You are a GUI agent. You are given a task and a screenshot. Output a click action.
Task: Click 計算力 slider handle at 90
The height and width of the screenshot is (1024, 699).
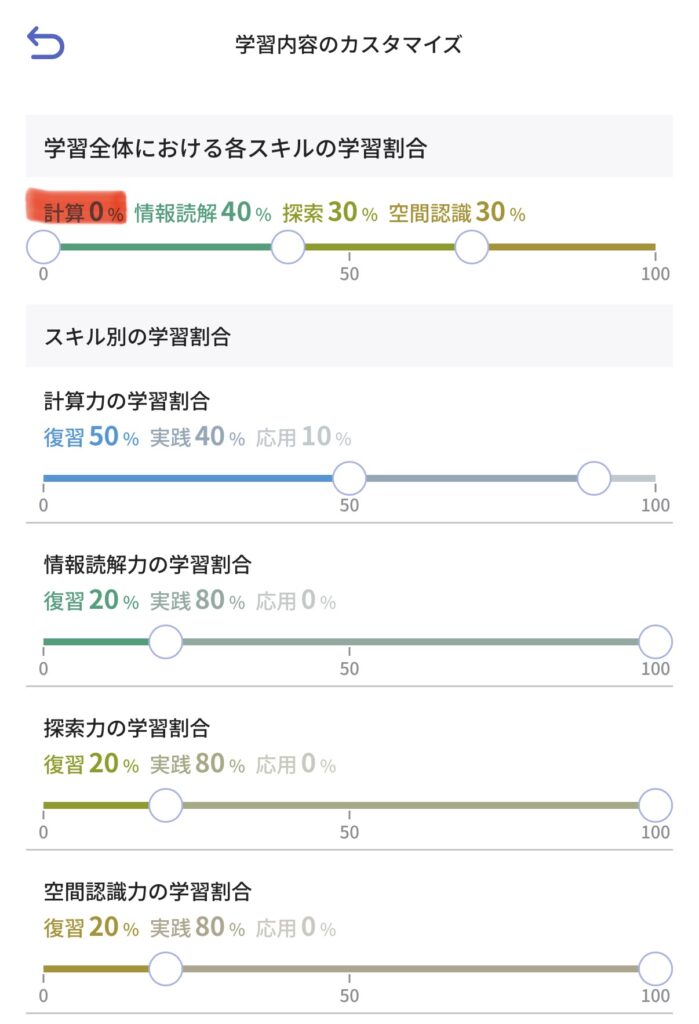click(x=594, y=478)
